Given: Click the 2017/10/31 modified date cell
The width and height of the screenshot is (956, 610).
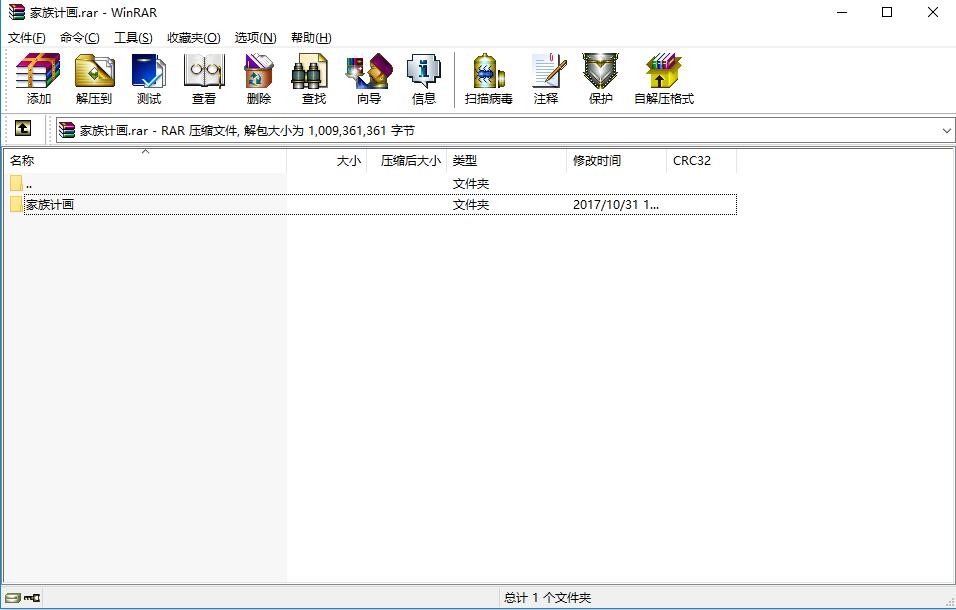Looking at the screenshot, I should point(615,205).
